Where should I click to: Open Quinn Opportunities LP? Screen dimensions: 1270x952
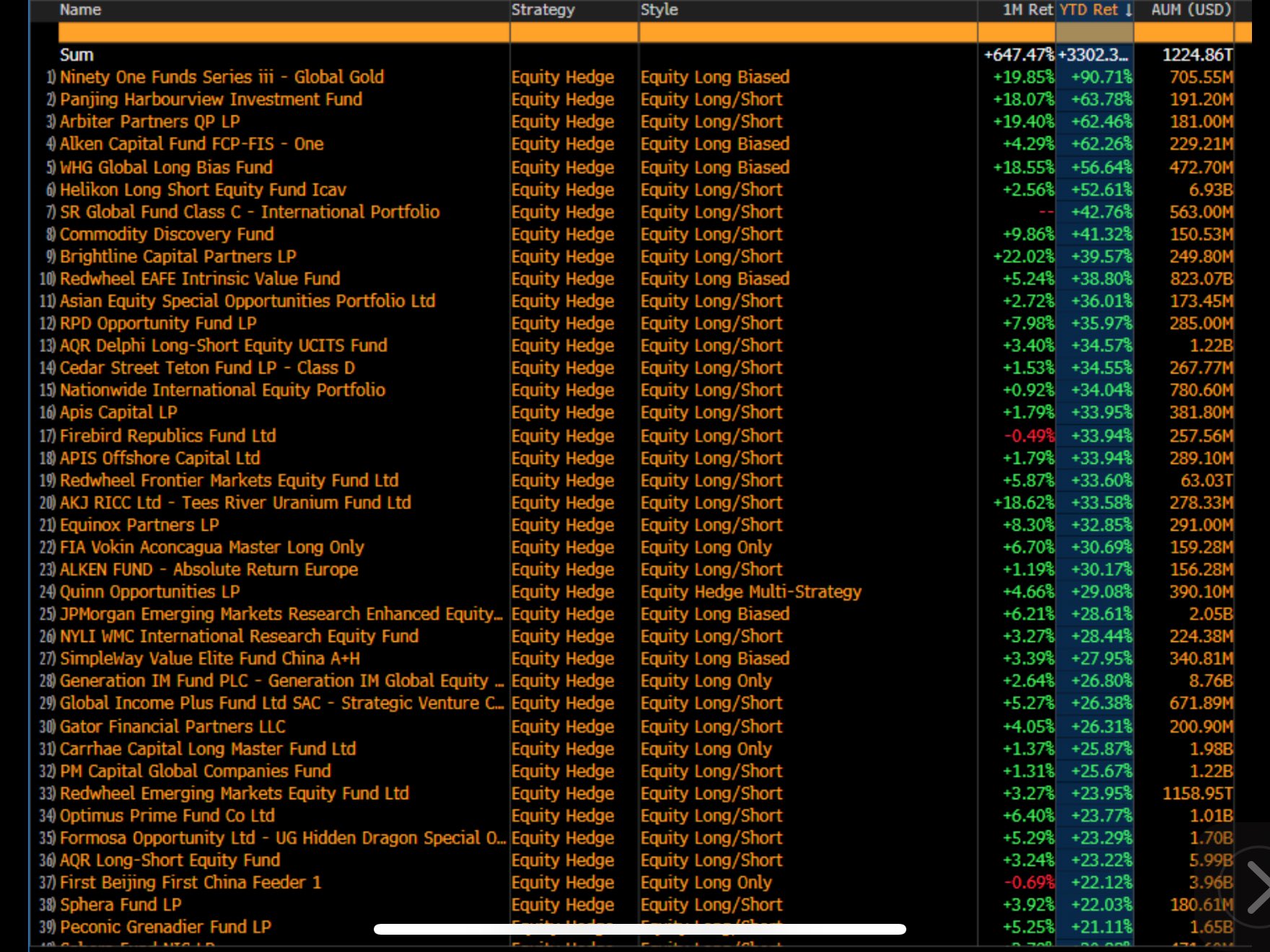pos(149,593)
